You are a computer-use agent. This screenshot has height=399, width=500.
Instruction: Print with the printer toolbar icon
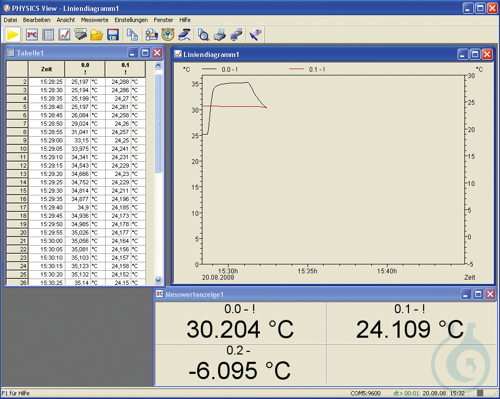[x=220, y=35]
